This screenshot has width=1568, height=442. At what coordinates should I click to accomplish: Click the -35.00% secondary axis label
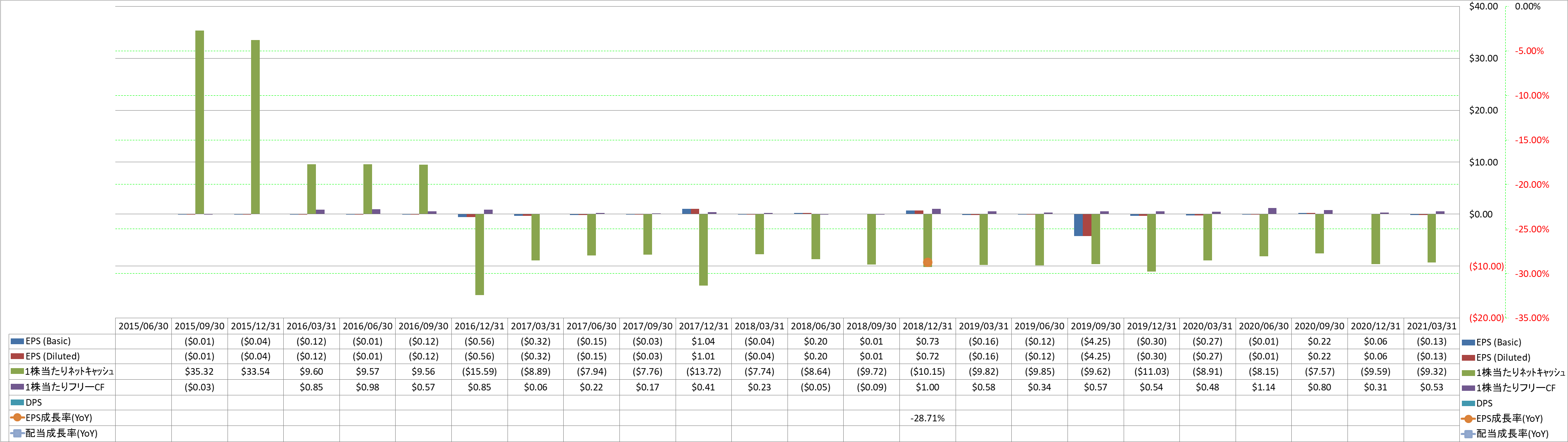[x=1532, y=318]
